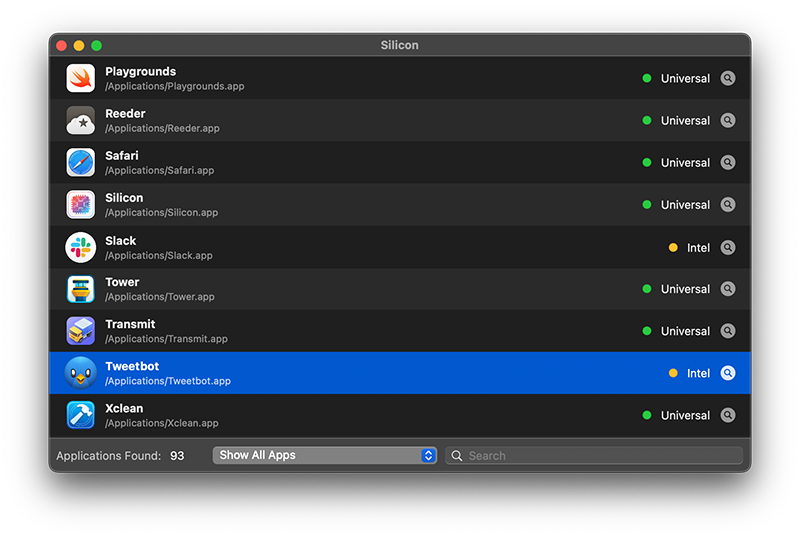Select the Transmit app name

[130, 324]
